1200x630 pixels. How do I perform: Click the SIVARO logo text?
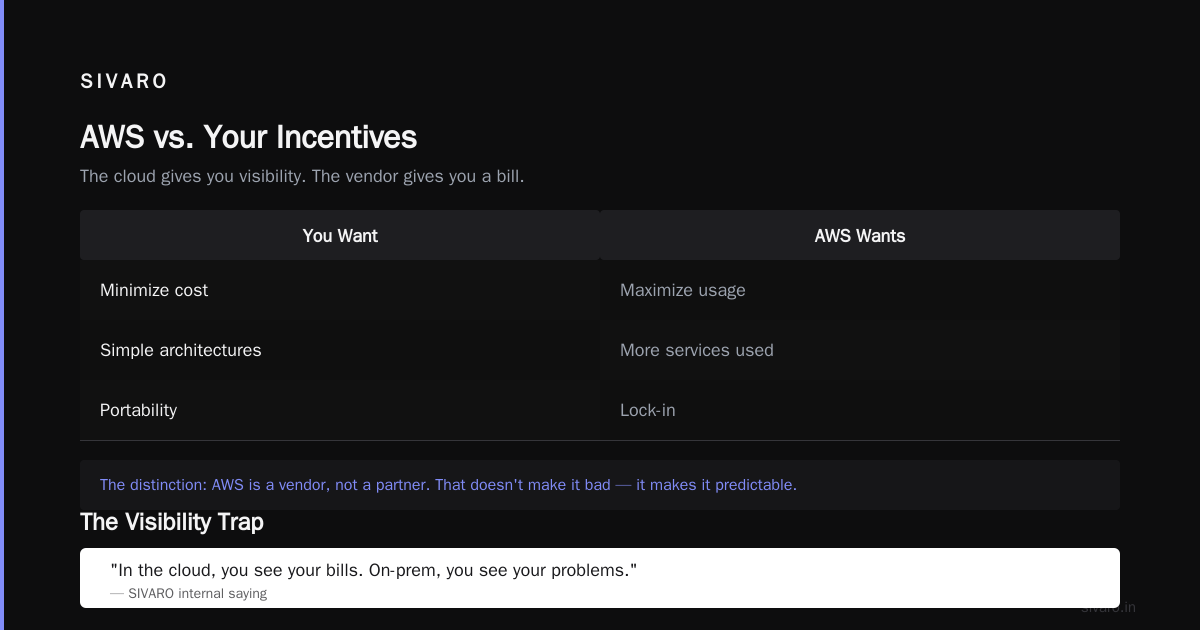point(124,82)
